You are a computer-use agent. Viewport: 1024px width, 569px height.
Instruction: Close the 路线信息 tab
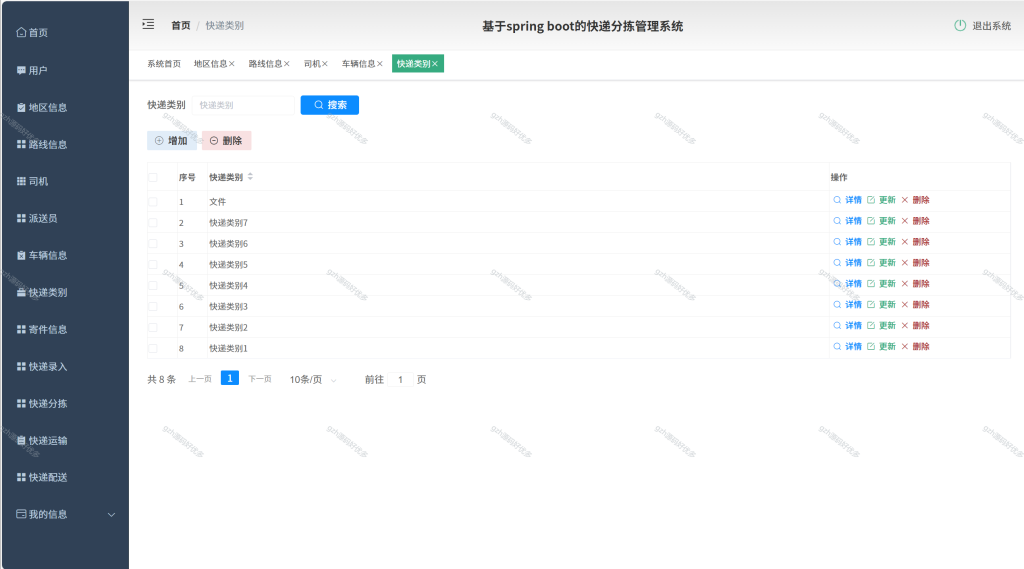pos(287,64)
